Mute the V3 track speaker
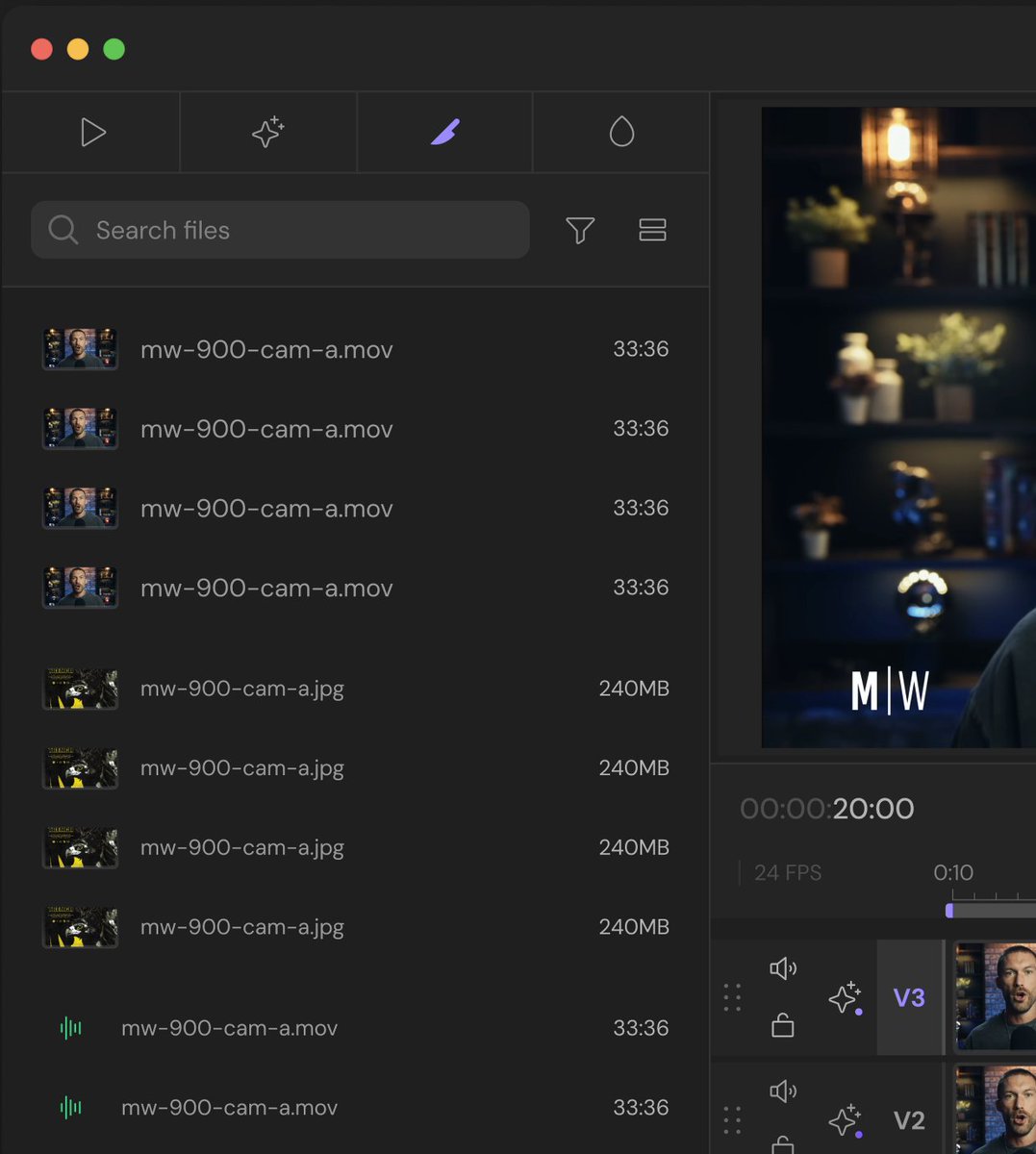This screenshot has height=1154, width=1036. [783, 968]
